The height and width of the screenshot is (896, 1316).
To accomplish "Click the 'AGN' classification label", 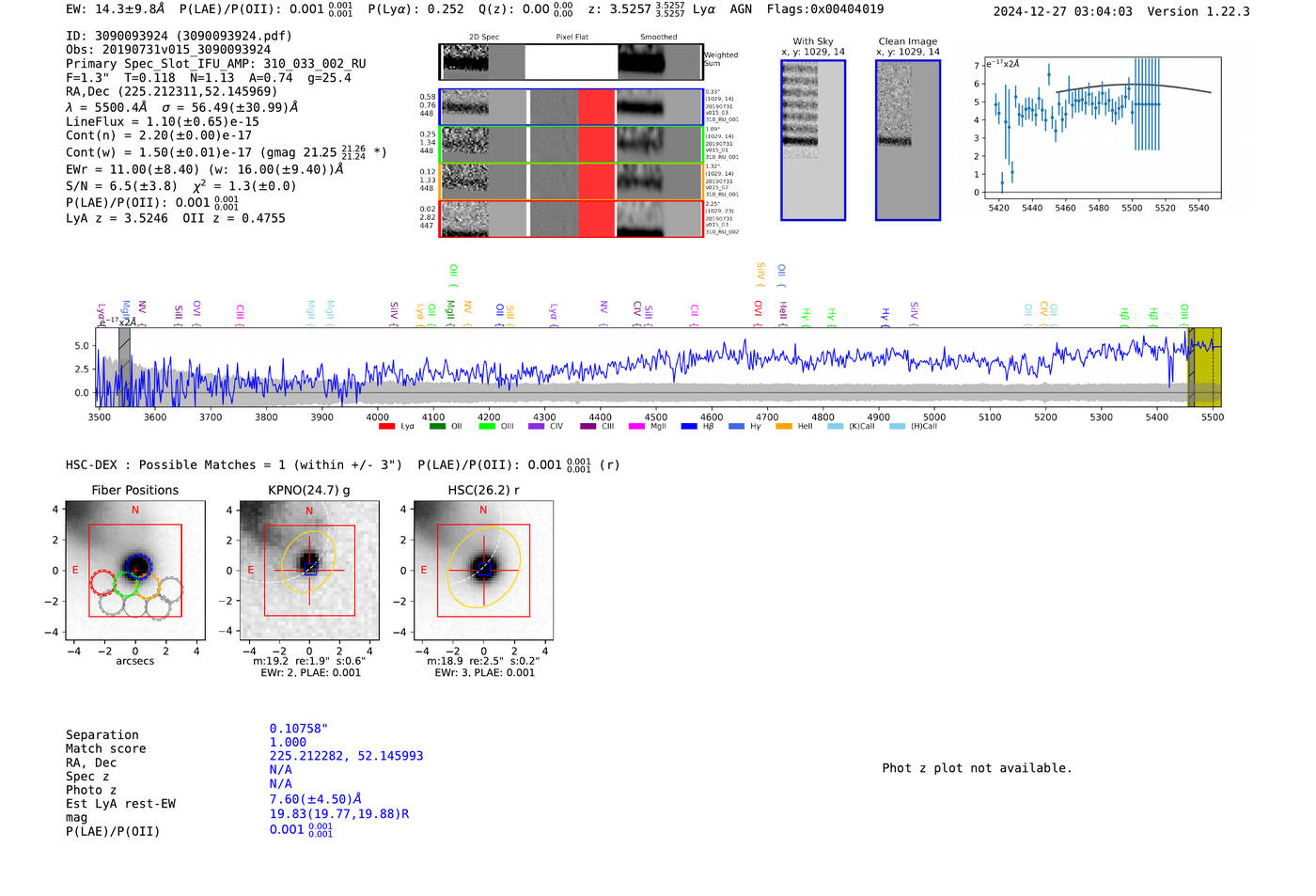I will [x=741, y=9].
